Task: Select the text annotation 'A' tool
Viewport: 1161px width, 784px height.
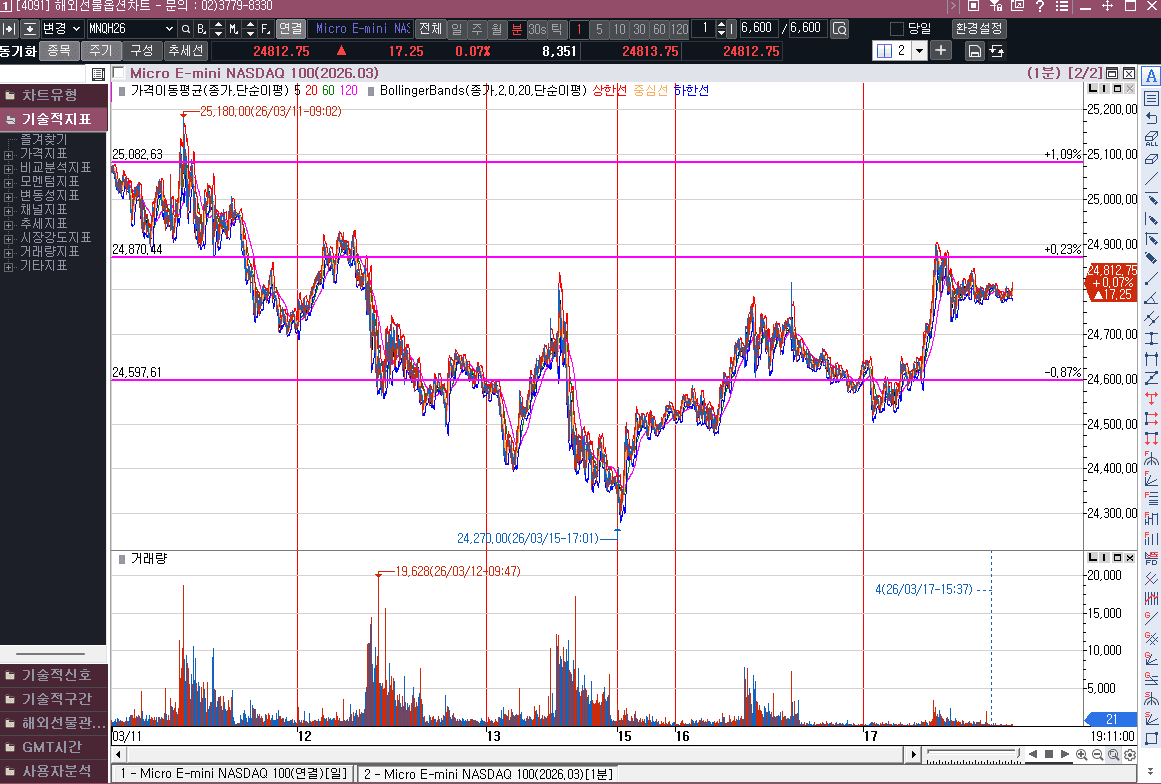Action: click(1151, 76)
